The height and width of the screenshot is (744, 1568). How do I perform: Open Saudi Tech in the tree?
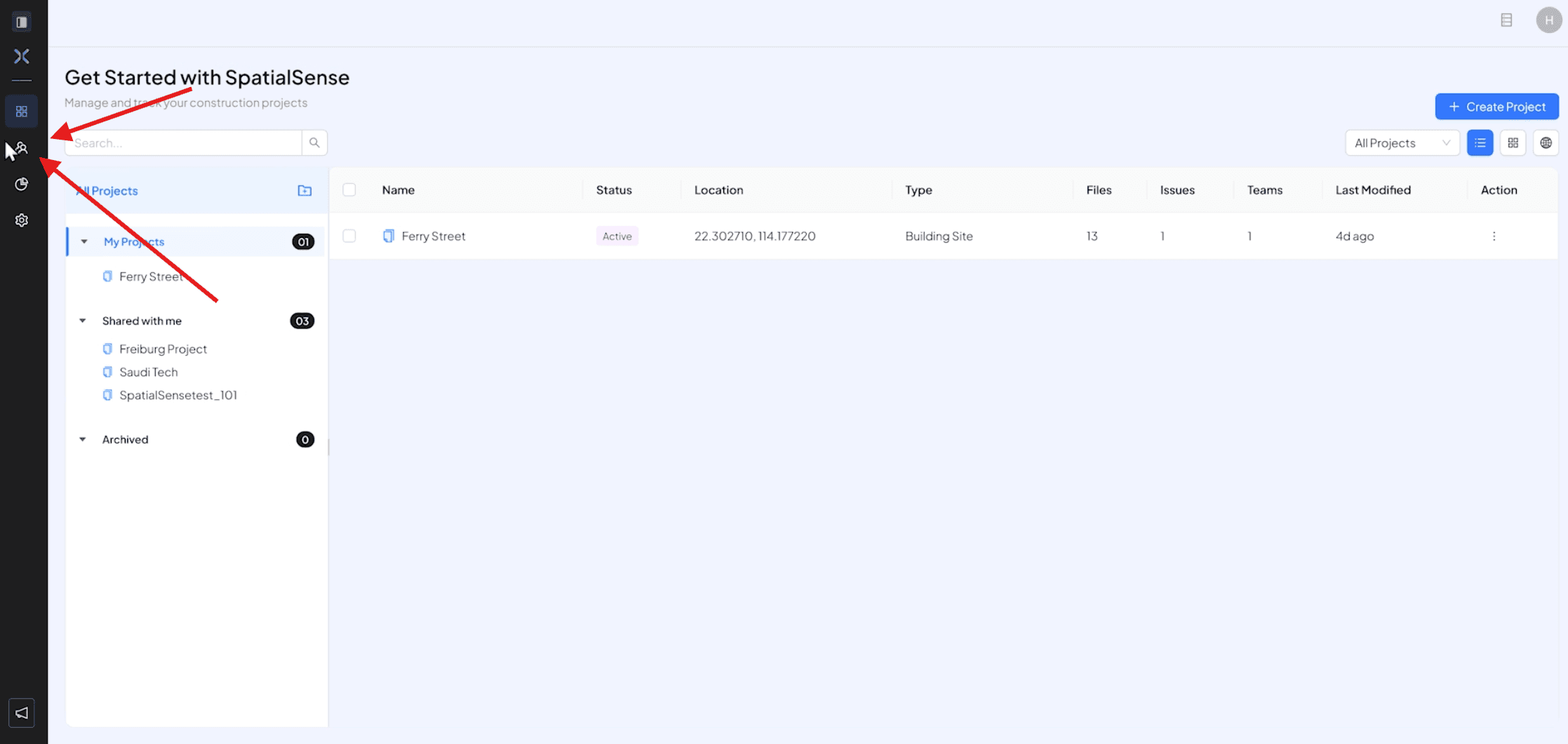click(x=148, y=372)
